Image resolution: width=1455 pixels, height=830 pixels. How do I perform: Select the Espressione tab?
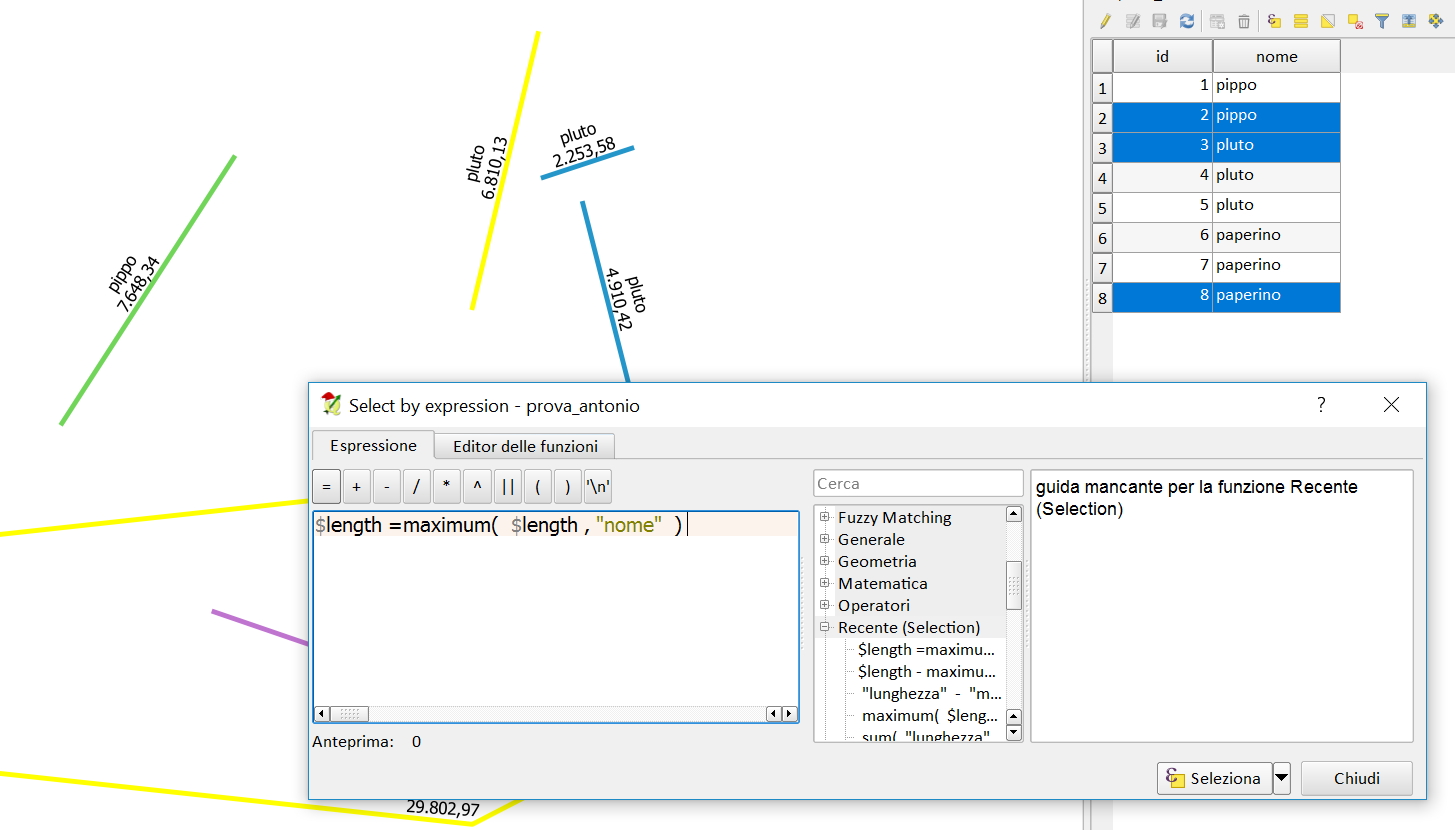click(x=373, y=446)
